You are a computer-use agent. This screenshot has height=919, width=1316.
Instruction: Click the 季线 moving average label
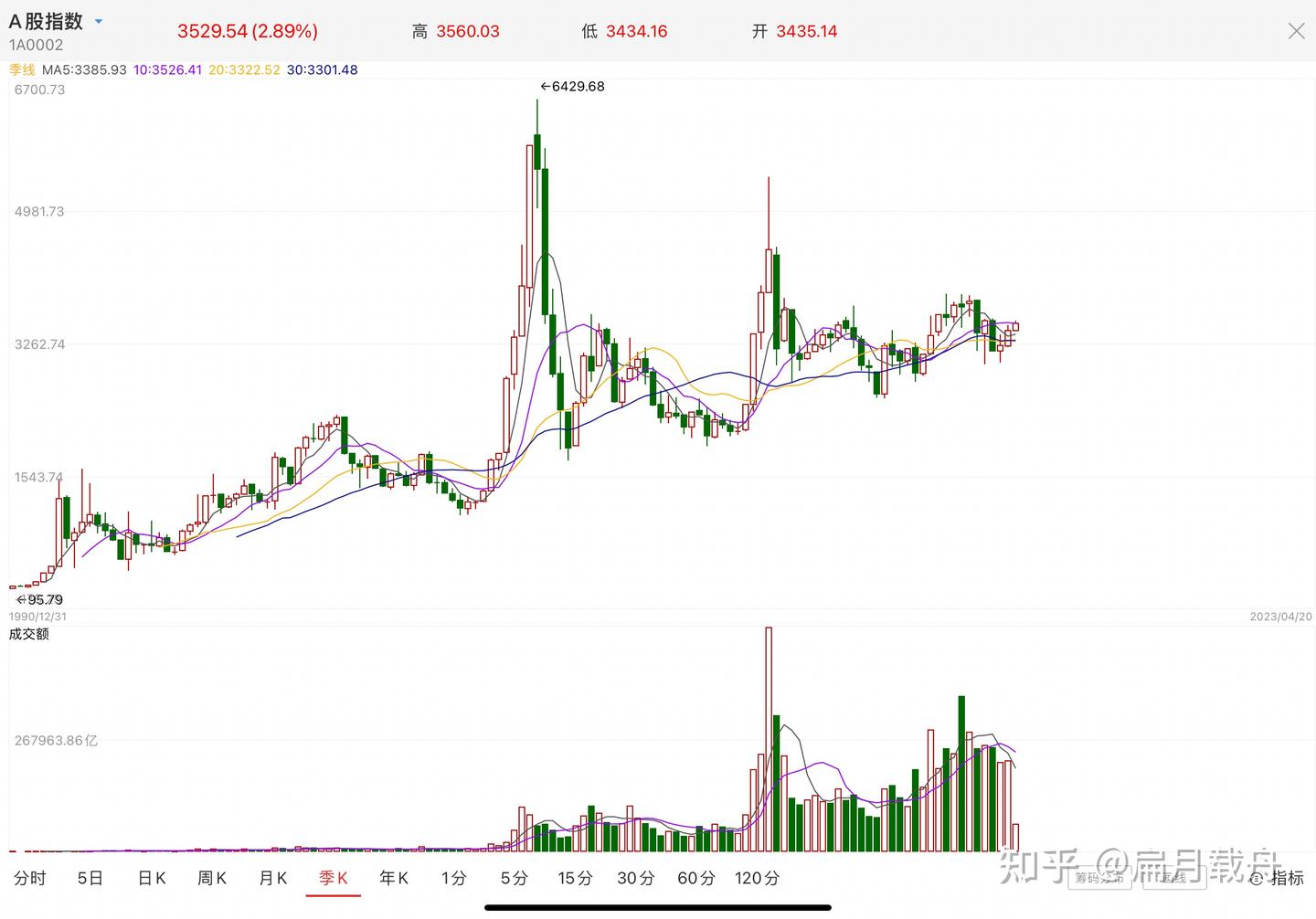22,69
